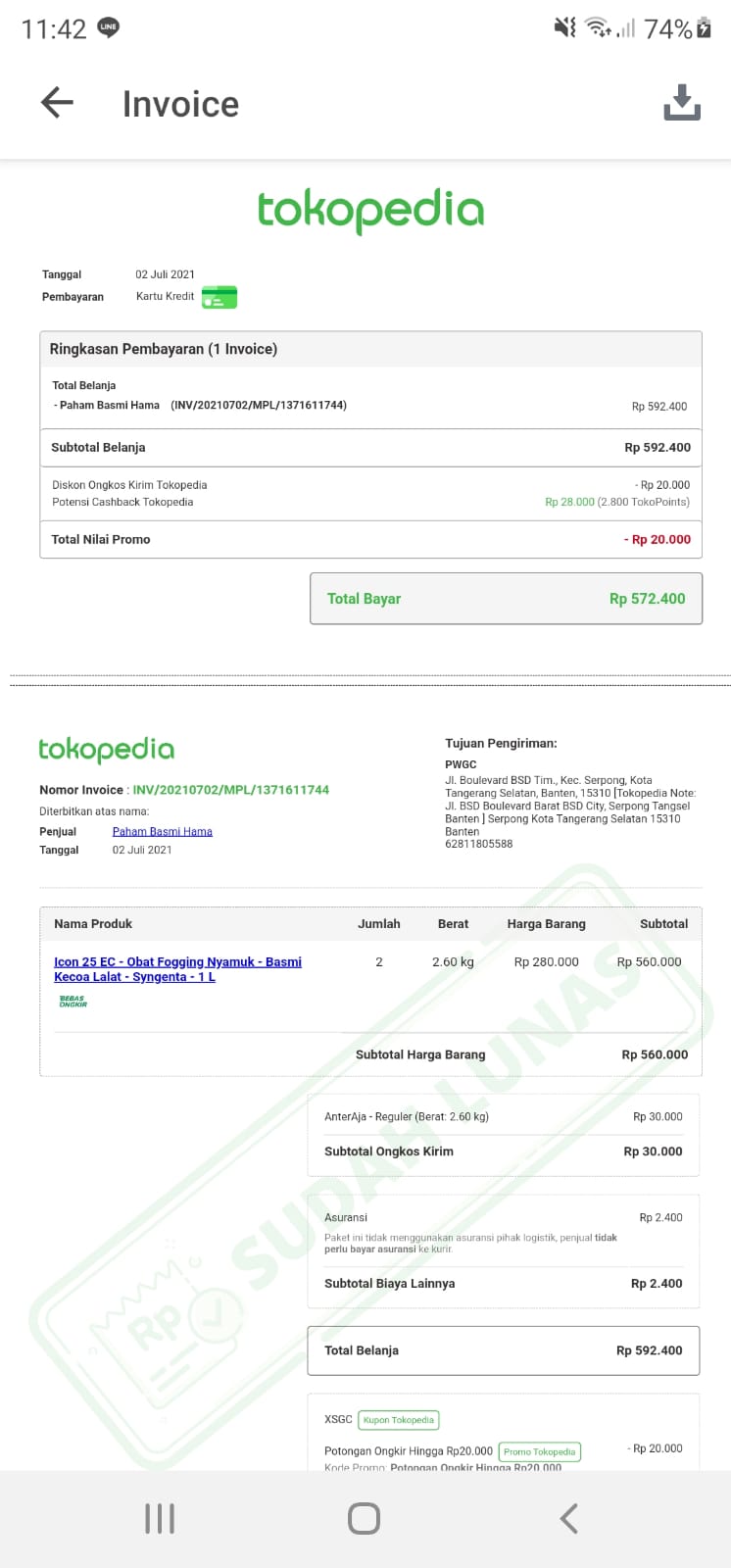The height and width of the screenshot is (1568, 731).
Task: Open the Paham Basmi Hama seller link
Action: coord(162,832)
